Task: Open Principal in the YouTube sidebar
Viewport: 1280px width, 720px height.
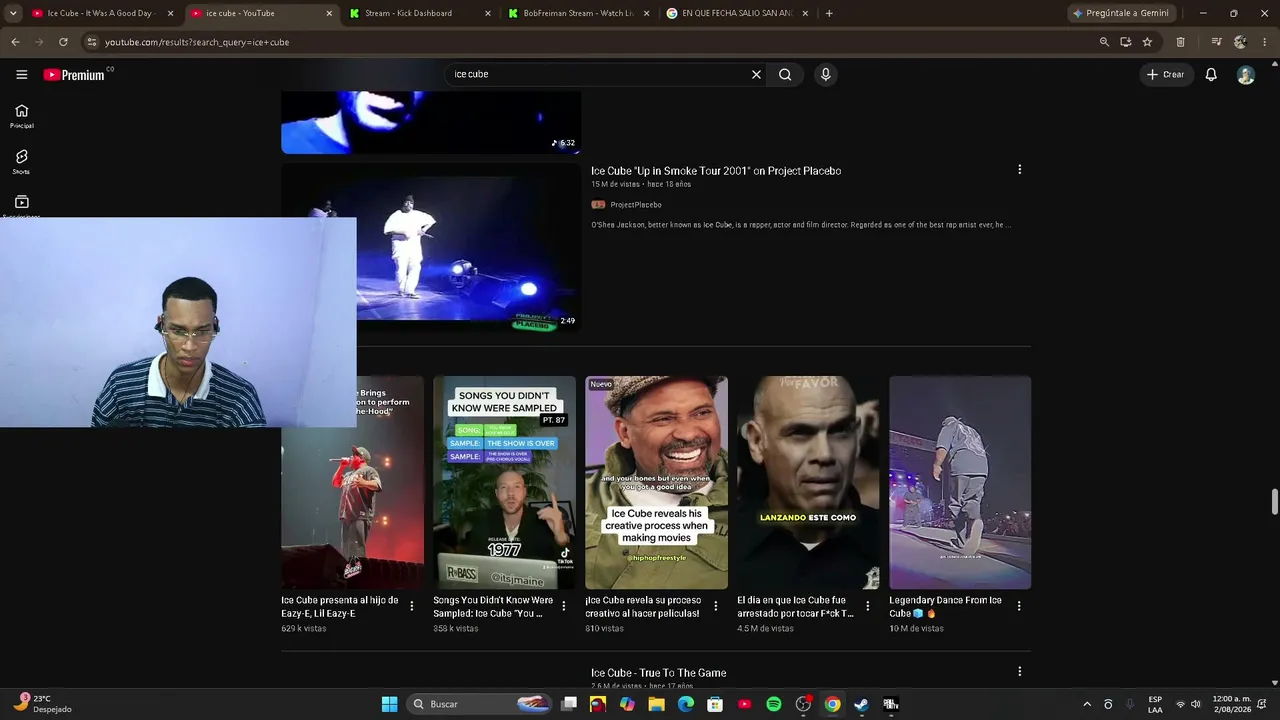Action: click(22, 116)
